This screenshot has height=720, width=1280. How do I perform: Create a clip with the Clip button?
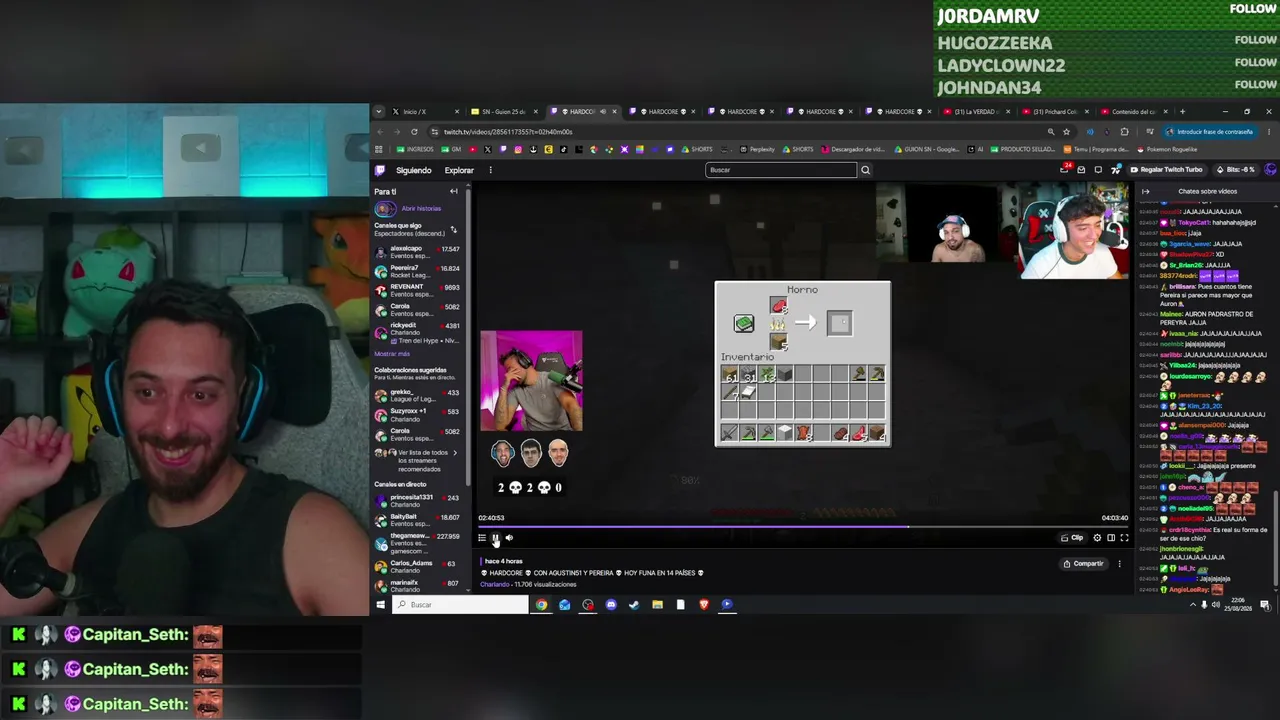pyautogui.click(x=1072, y=538)
